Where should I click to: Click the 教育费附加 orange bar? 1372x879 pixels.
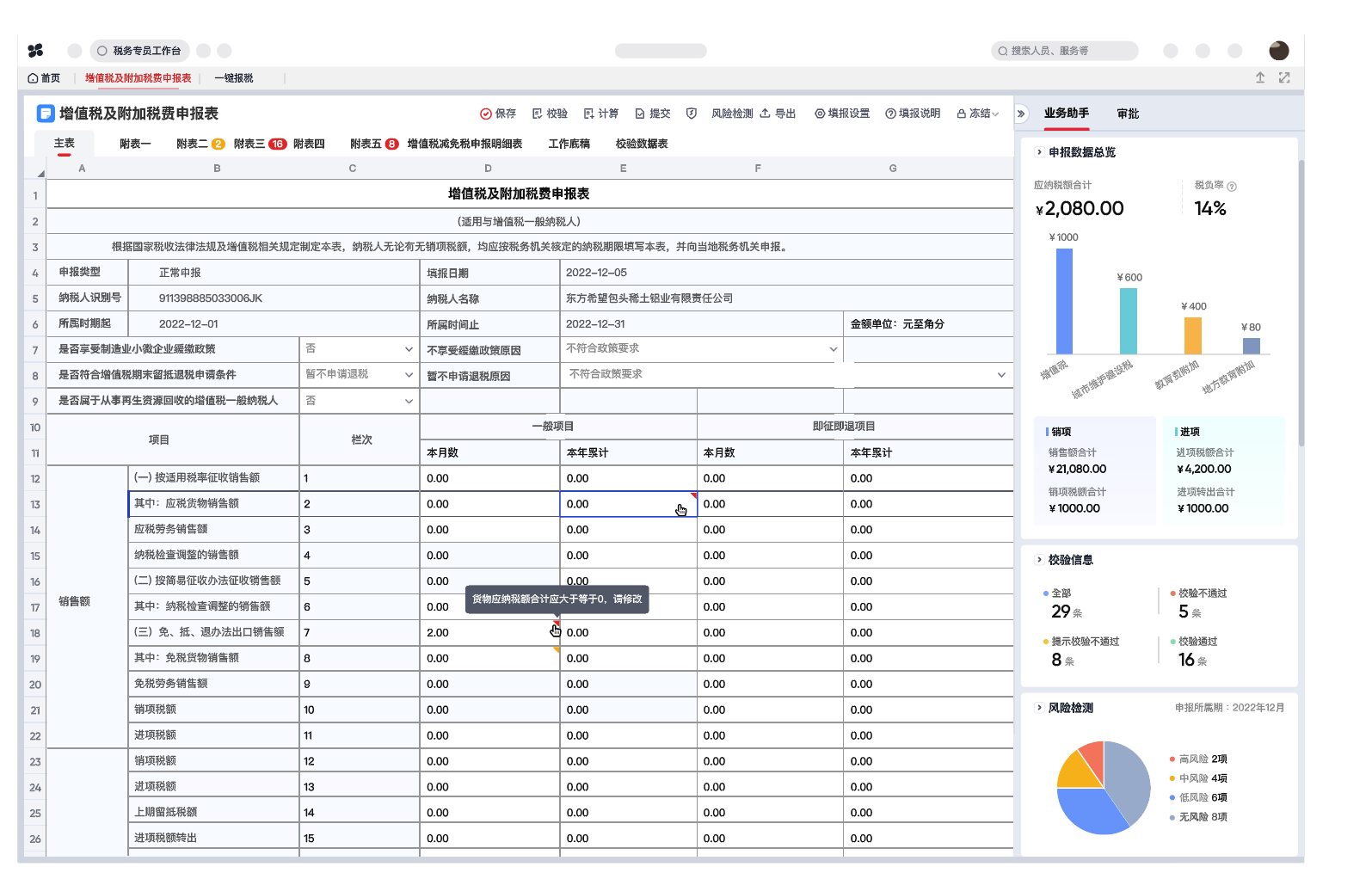(1192, 335)
